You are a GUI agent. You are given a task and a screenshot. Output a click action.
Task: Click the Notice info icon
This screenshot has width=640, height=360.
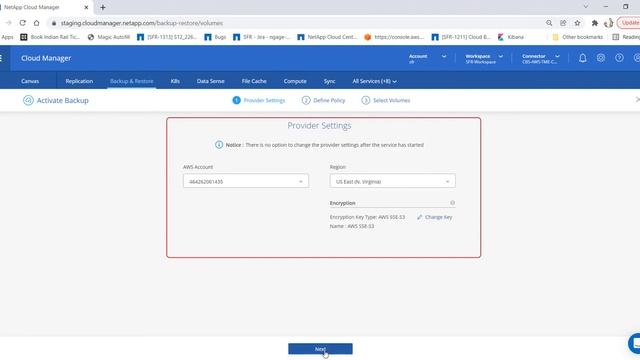tap(219, 145)
